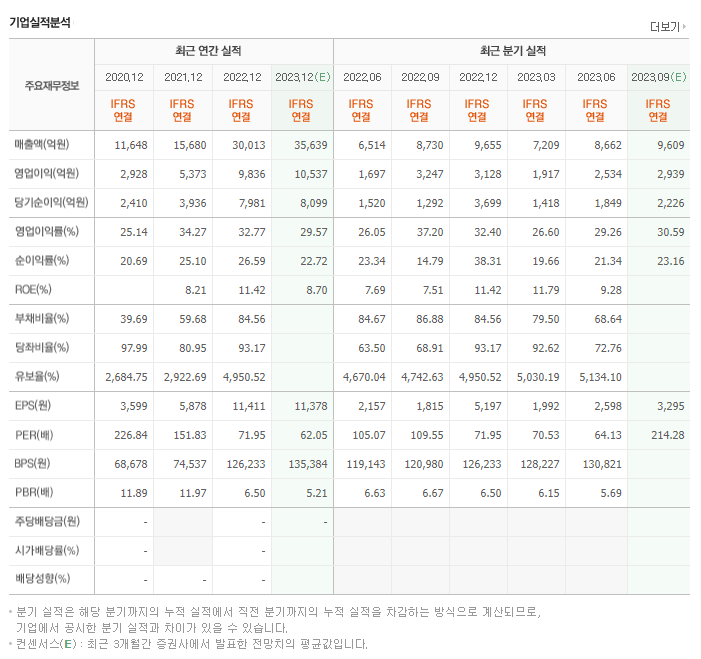Click the ROE(%) row label
This screenshot has width=701, height=659.
click(x=33, y=290)
